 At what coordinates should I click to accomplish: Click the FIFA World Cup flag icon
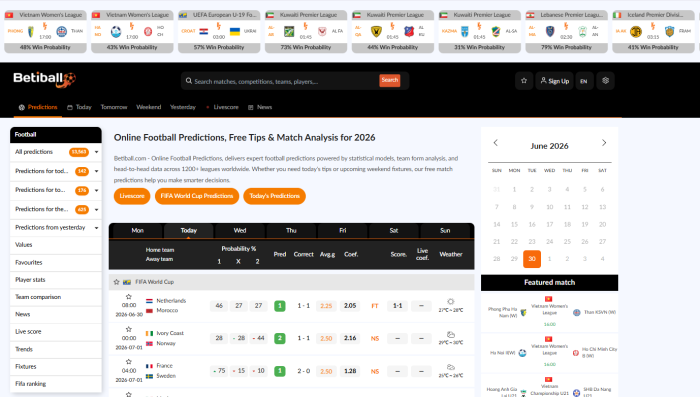(x=127, y=282)
